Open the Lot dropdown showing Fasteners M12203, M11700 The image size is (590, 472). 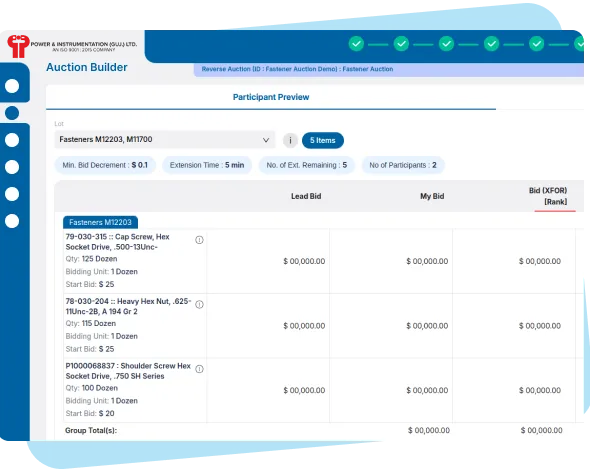coord(164,140)
